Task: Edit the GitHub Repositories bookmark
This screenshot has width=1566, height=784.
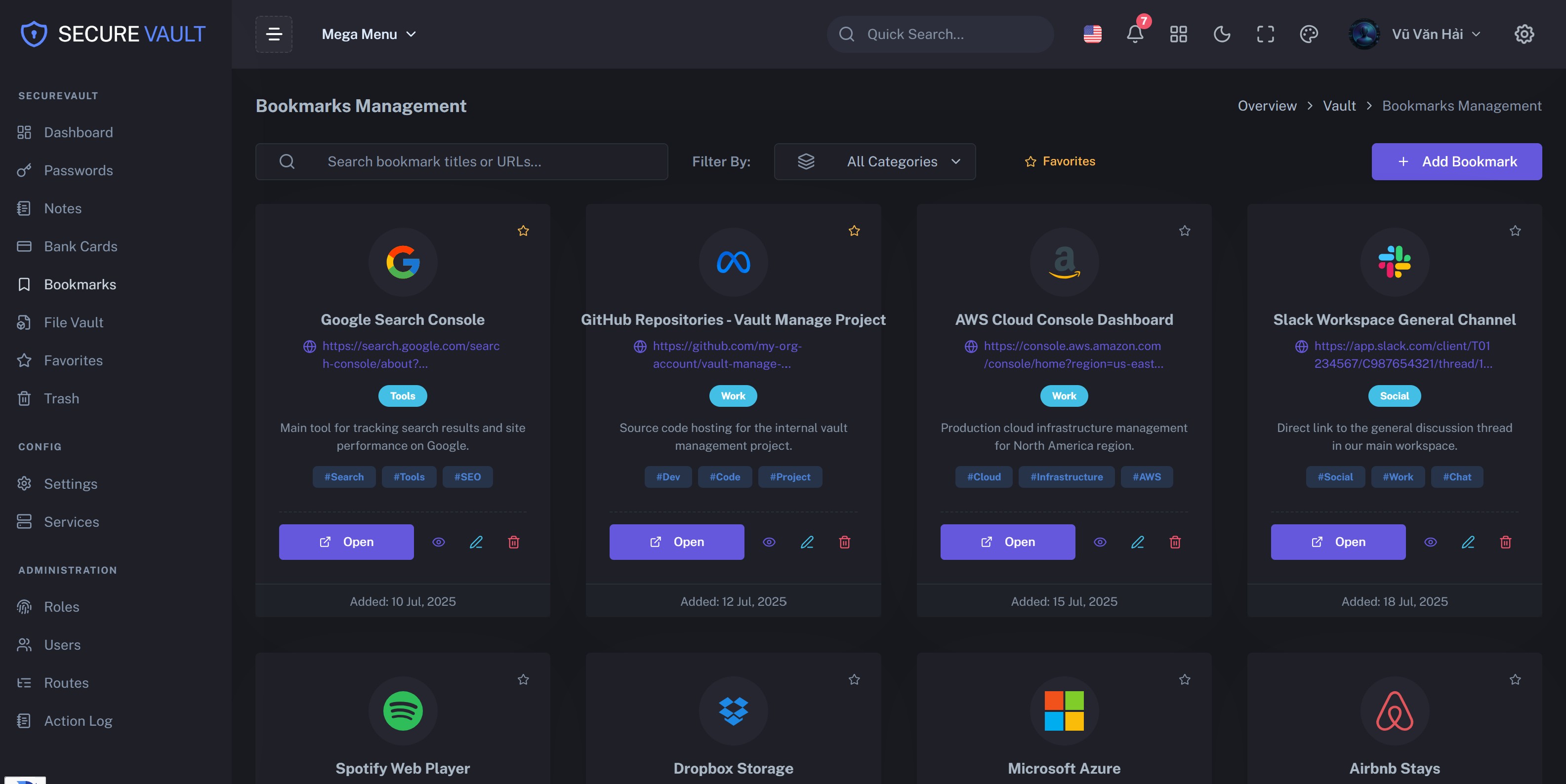Action: point(807,542)
